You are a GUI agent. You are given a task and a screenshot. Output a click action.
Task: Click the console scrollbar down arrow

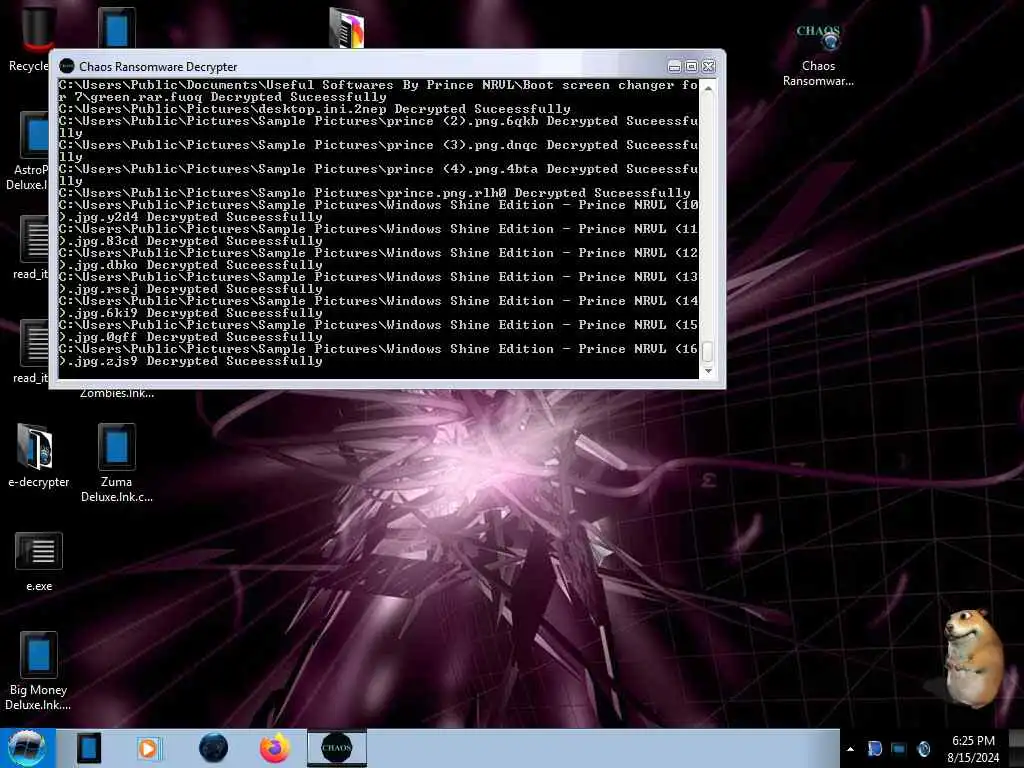coord(708,371)
